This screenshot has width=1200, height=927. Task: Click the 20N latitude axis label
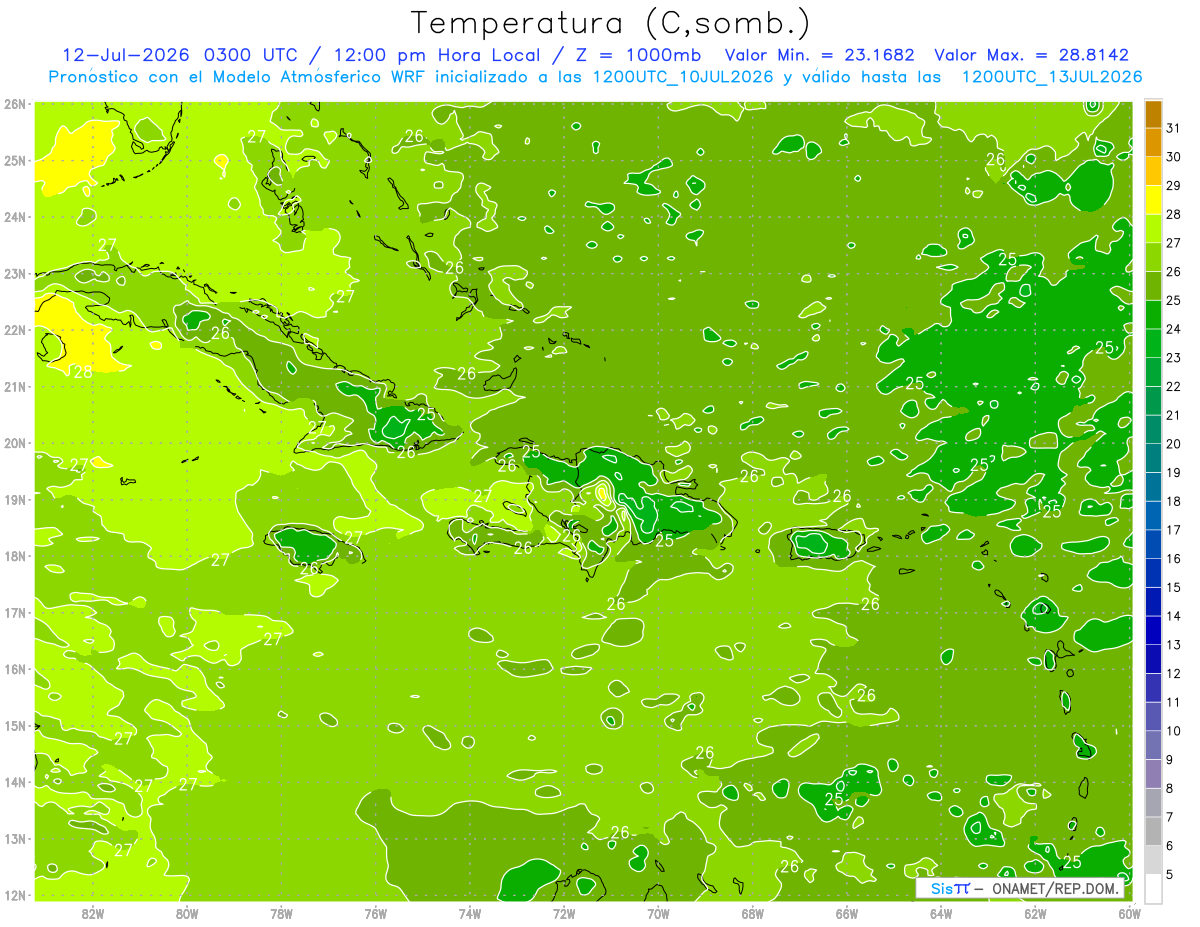15,443
